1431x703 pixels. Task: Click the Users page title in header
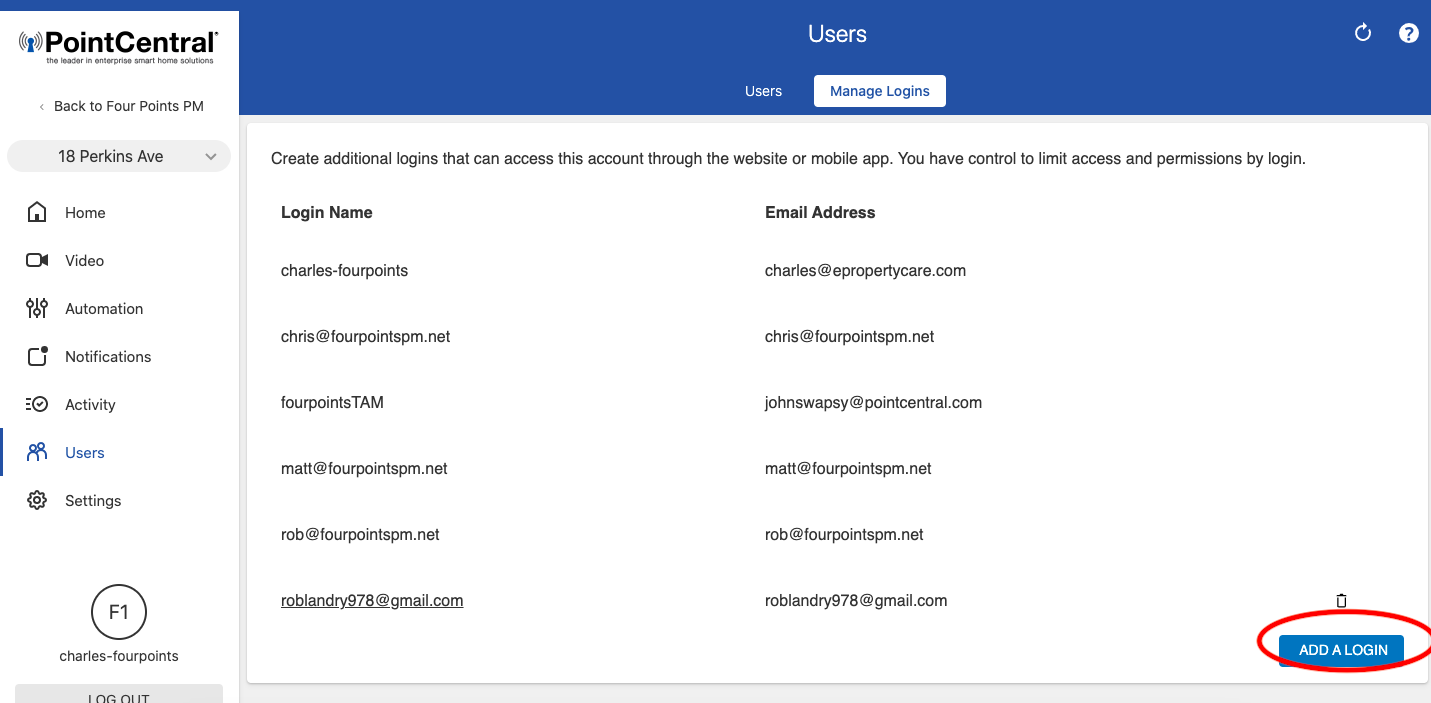(837, 34)
